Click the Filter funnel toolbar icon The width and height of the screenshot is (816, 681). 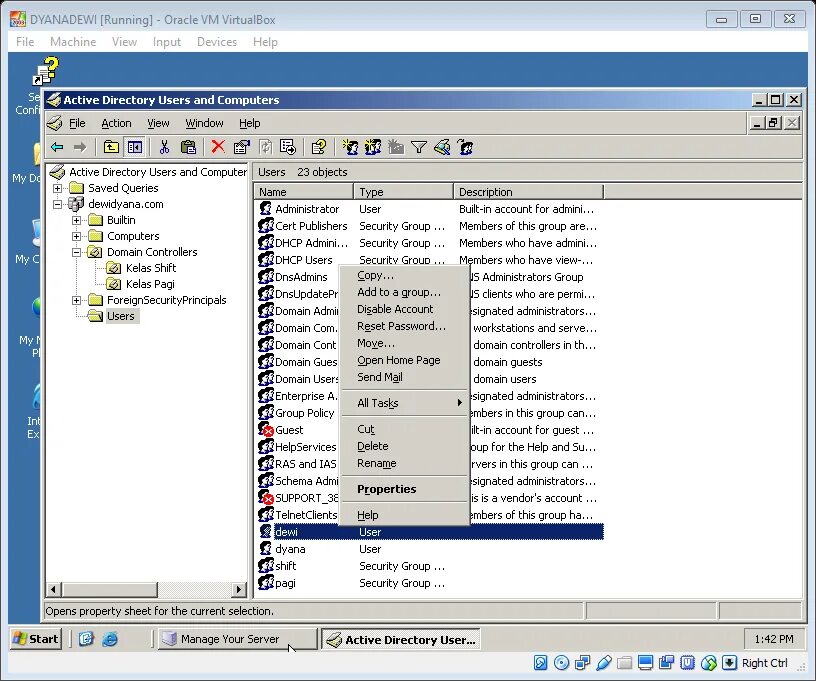[x=419, y=148]
